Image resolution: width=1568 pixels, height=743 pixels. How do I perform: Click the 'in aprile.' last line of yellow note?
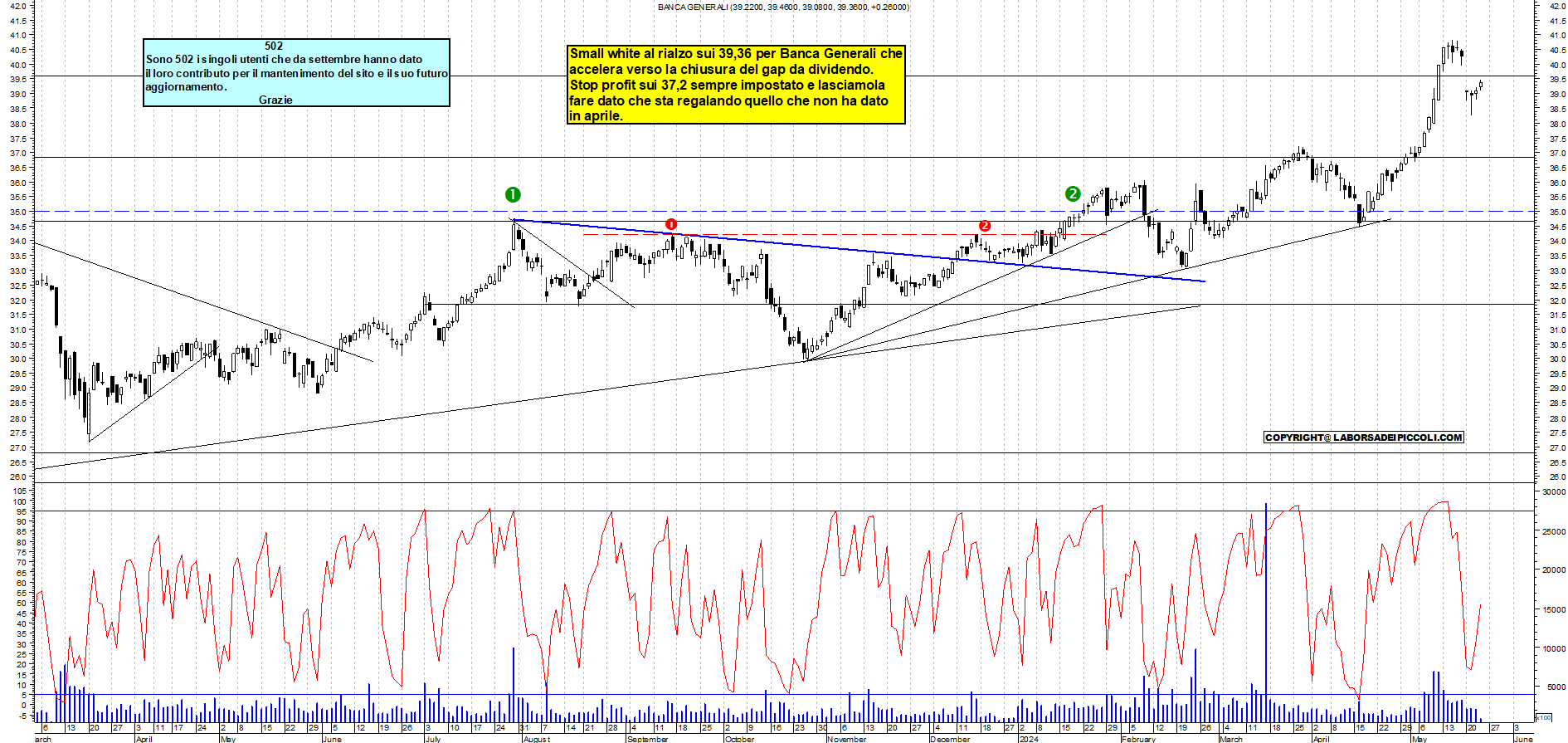pos(596,116)
